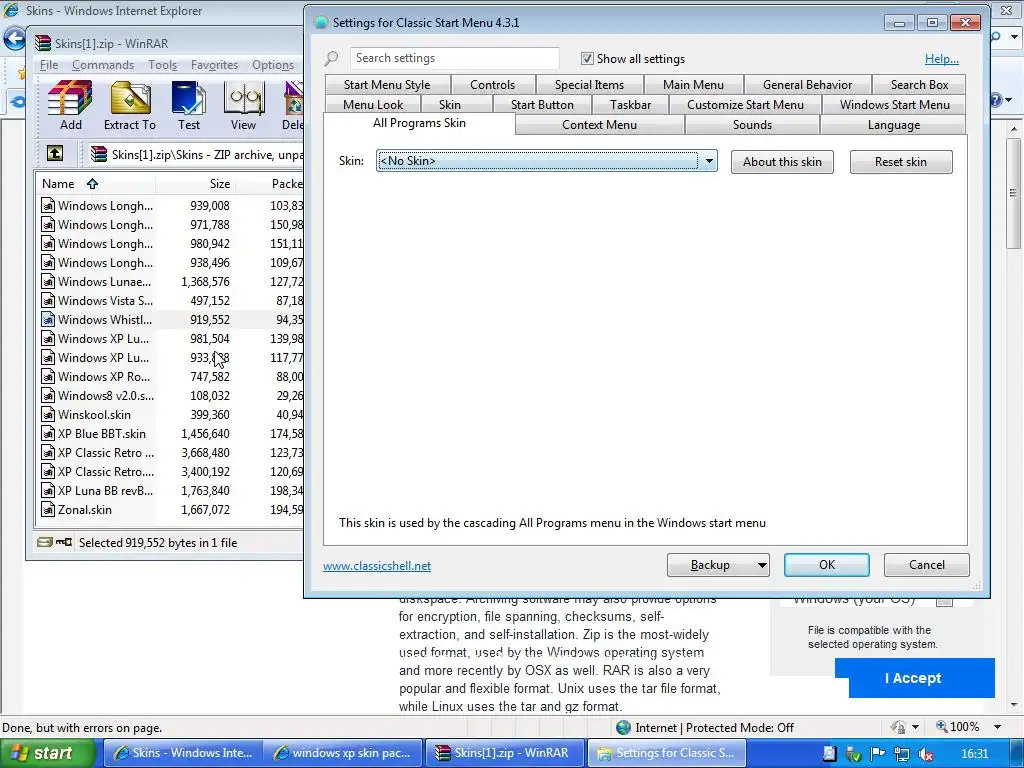The height and width of the screenshot is (768, 1024).
Task: Click the Extract To icon in WinRAR
Action: coord(130,98)
